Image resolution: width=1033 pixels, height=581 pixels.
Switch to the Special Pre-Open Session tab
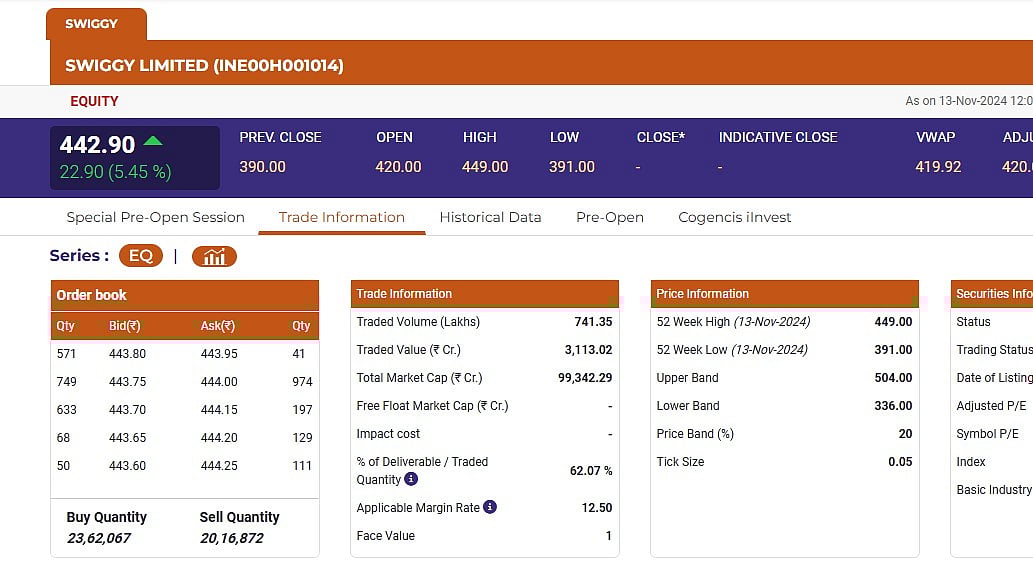155,217
